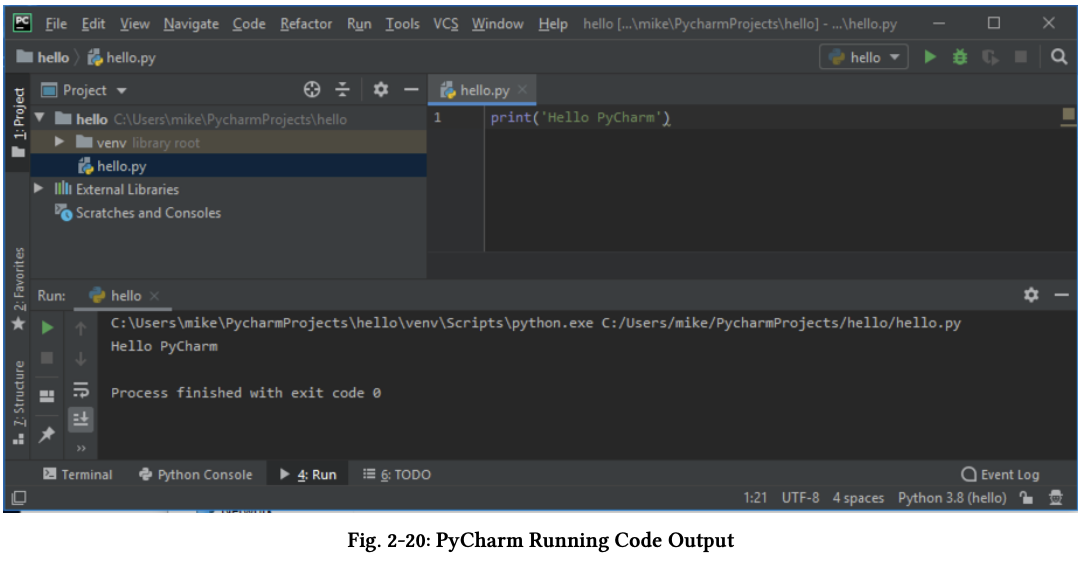
Task: Open the Edit menu
Action: (93, 23)
